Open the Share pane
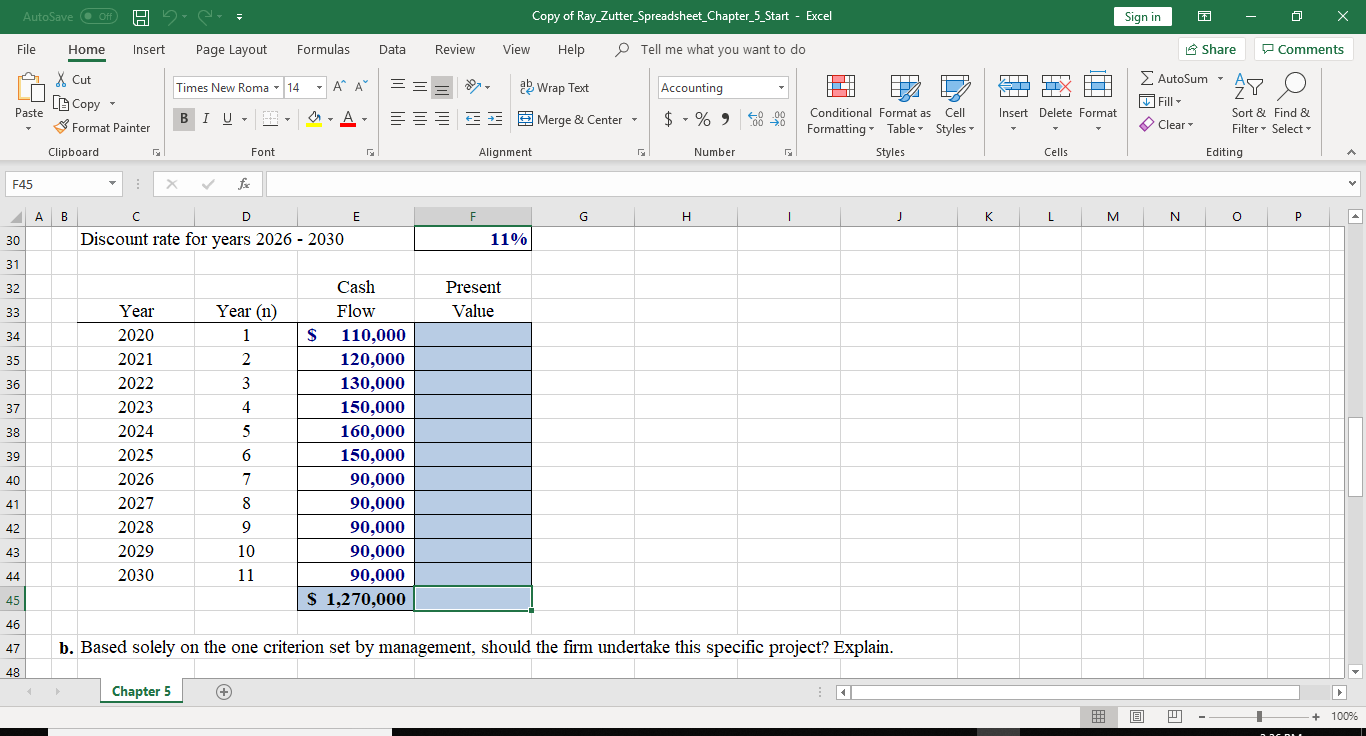The image size is (1366, 736). click(1211, 49)
